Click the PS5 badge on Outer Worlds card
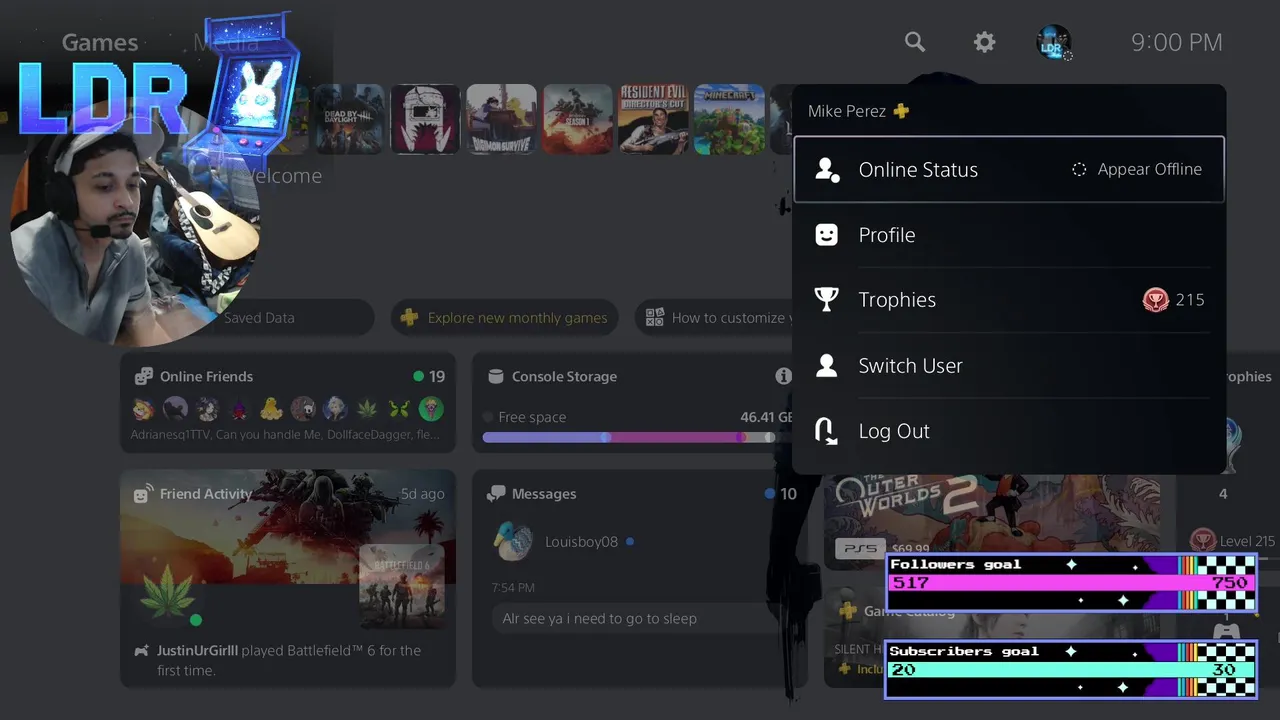Screen dimensions: 1280x720 point(860,548)
